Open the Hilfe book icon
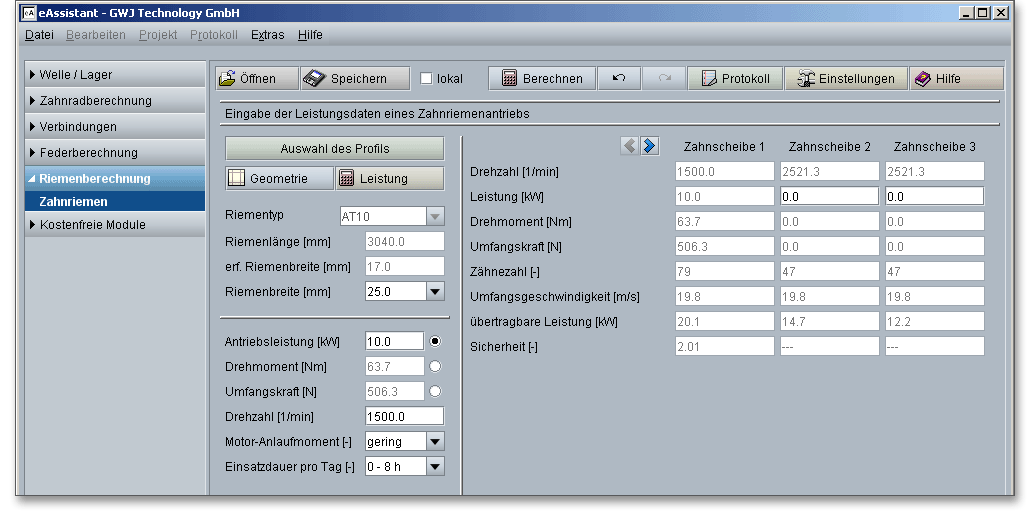1030x511 pixels. pos(922,79)
